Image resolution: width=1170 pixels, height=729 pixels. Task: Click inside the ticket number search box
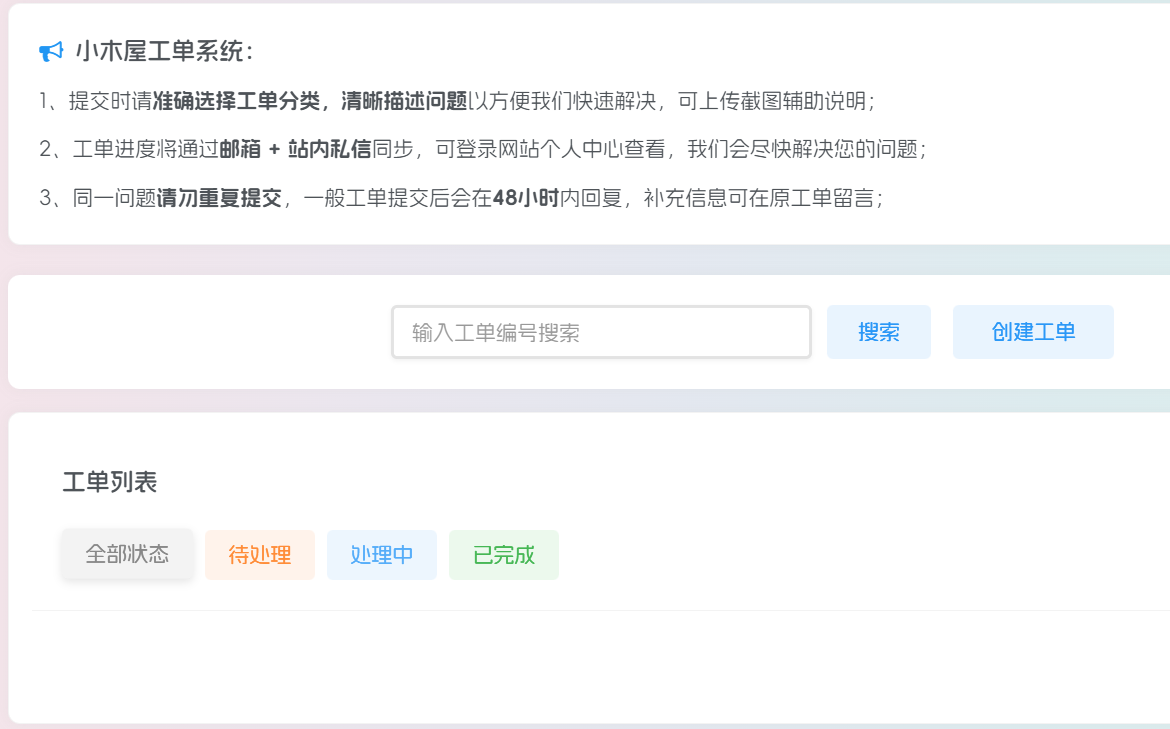click(x=600, y=331)
